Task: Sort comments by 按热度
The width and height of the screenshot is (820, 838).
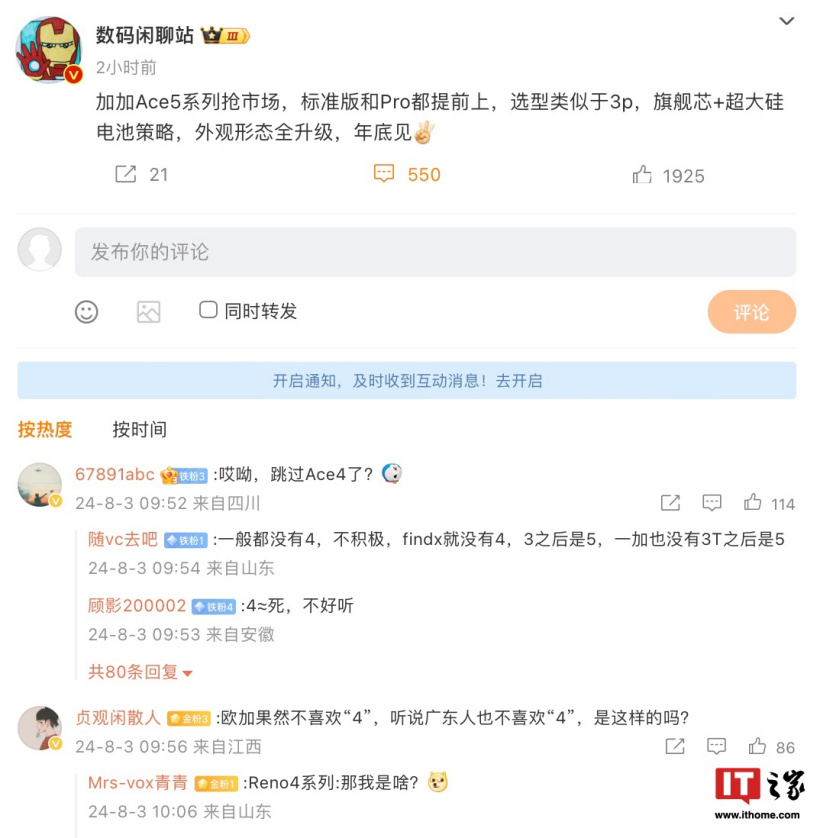Action: [45, 429]
